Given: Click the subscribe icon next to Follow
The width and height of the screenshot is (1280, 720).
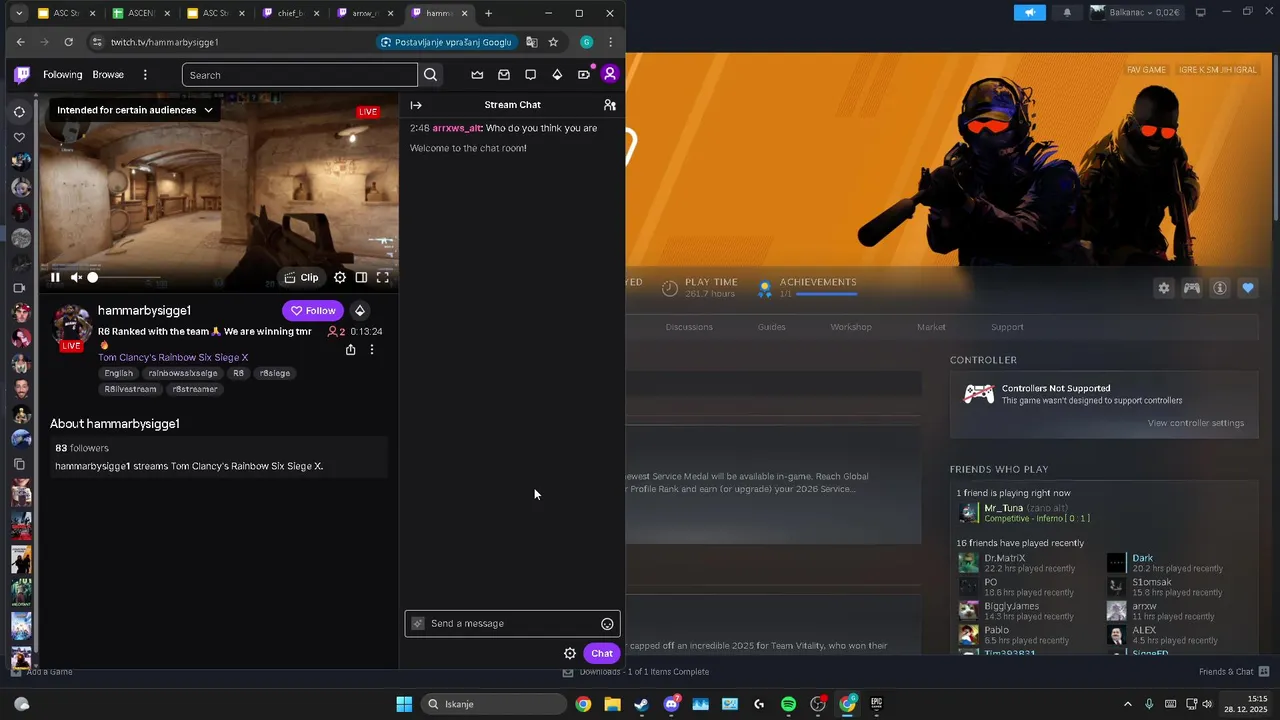Looking at the screenshot, I should point(360,311).
